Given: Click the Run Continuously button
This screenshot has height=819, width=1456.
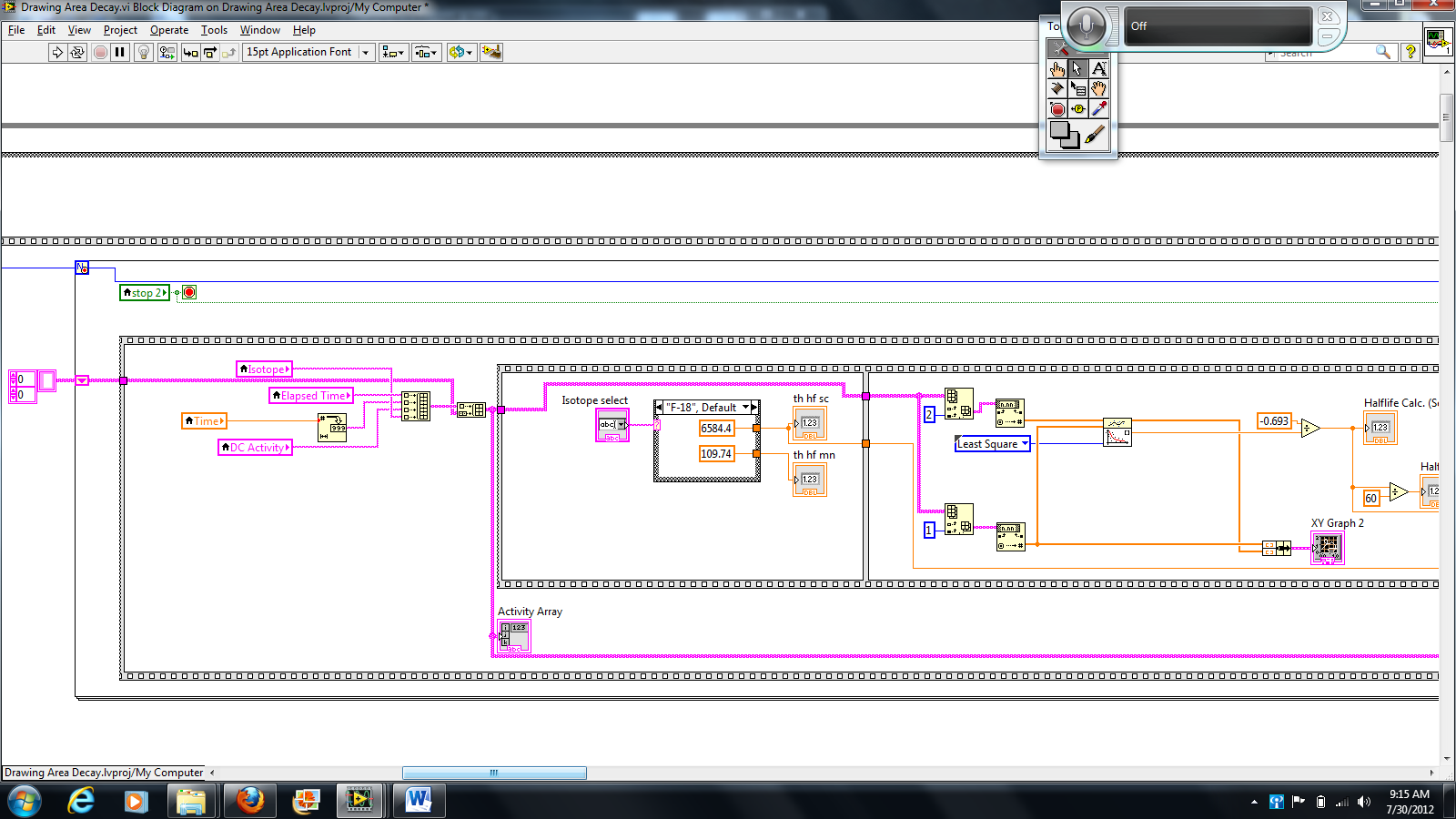Looking at the screenshot, I should tap(77, 52).
